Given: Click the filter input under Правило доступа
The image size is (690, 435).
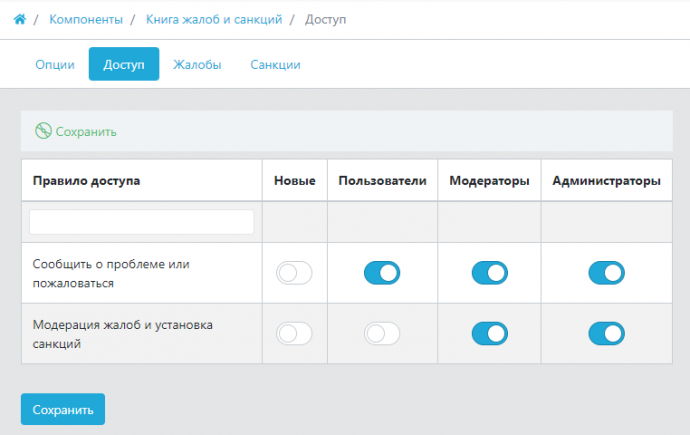Looking at the screenshot, I should pyautogui.click(x=141, y=222).
